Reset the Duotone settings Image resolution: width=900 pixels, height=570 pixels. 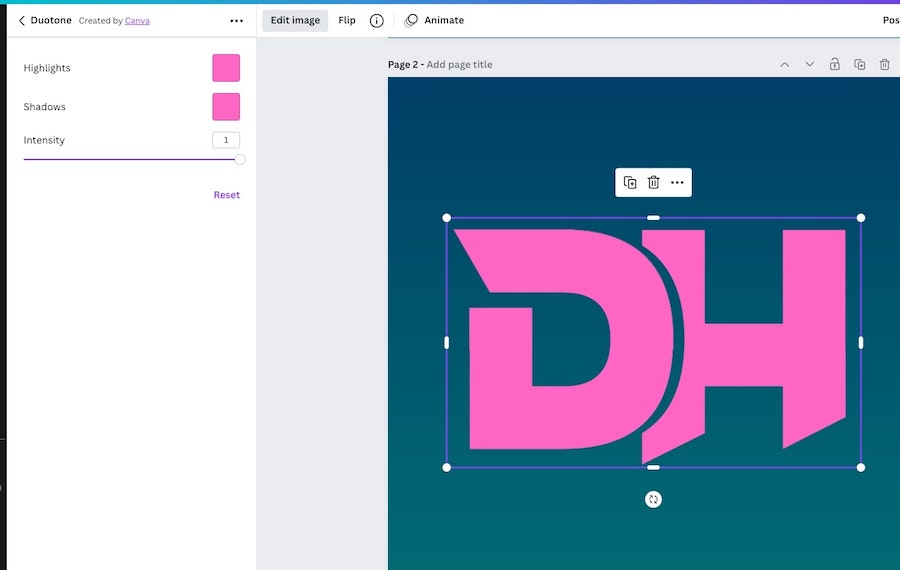tap(226, 195)
